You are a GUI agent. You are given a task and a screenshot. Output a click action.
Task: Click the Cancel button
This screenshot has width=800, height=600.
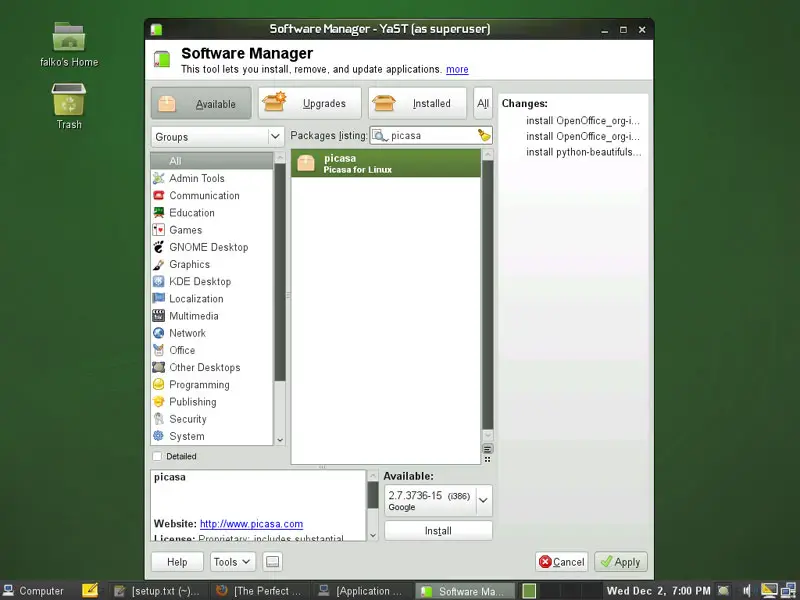click(x=562, y=562)
